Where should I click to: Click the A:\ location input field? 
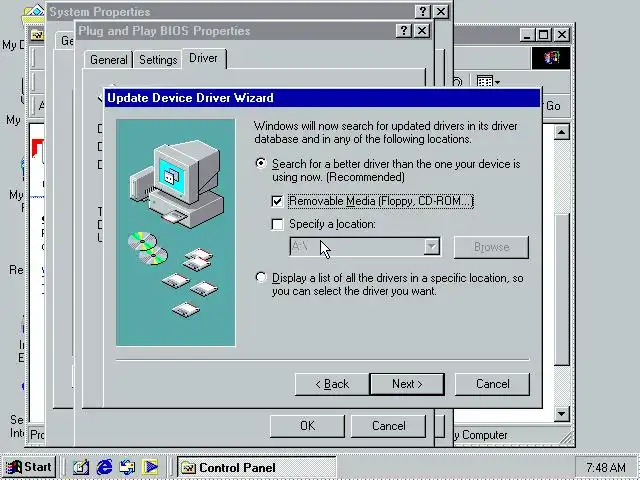(357, 247)
